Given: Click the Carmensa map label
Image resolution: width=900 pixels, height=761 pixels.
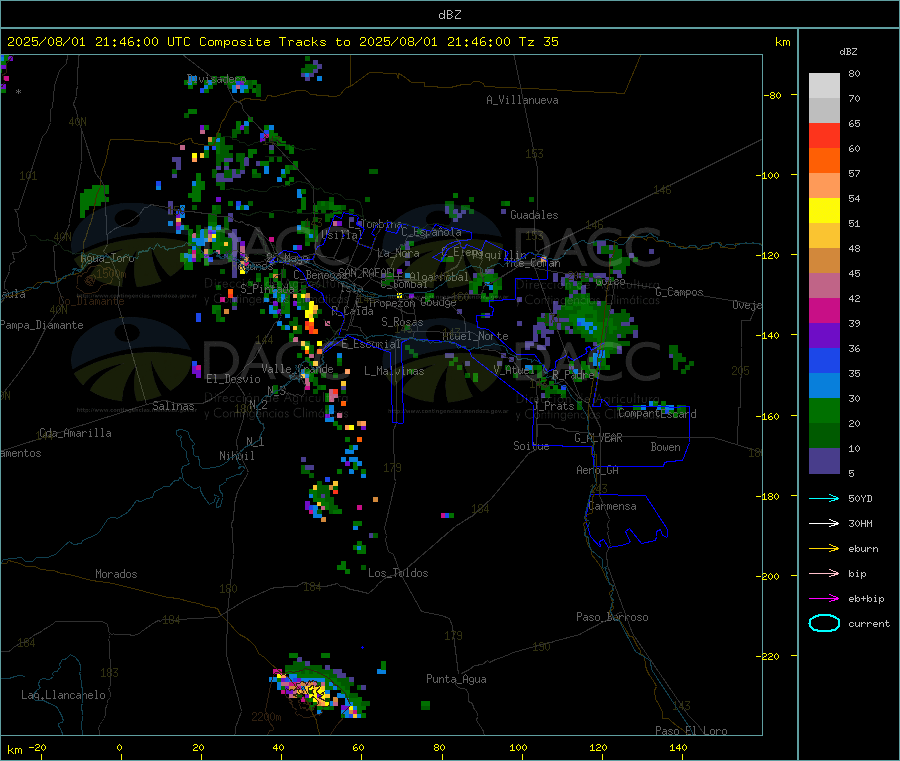Looking at the screenshot, I should 612,506.
